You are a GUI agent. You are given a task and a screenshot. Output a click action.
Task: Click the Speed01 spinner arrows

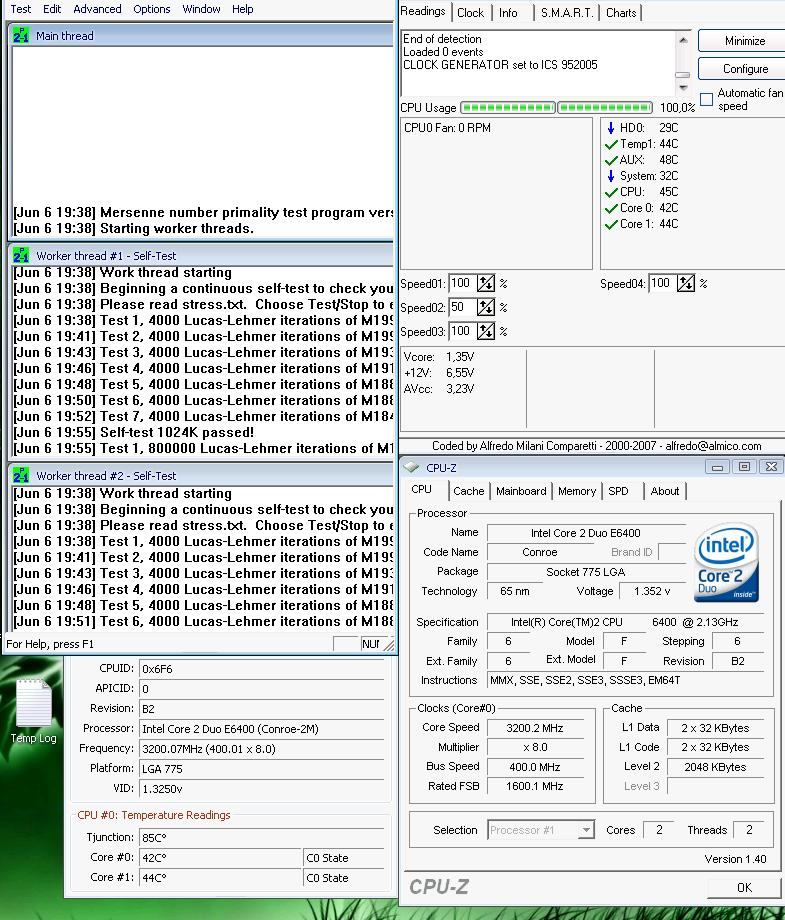pos(486,283)
